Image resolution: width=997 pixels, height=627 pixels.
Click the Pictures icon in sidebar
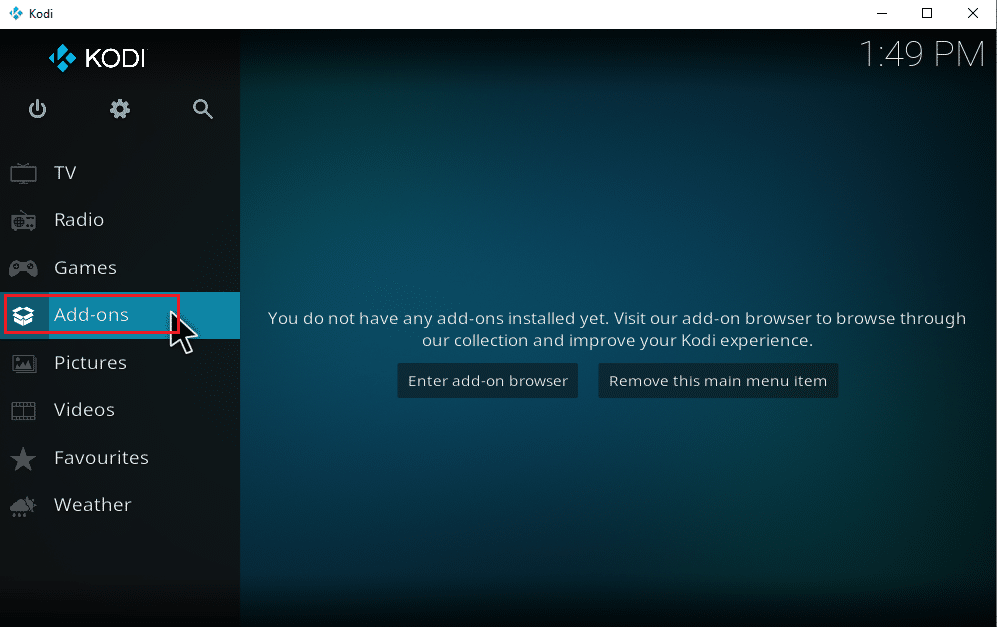click(x=24, y=363)
